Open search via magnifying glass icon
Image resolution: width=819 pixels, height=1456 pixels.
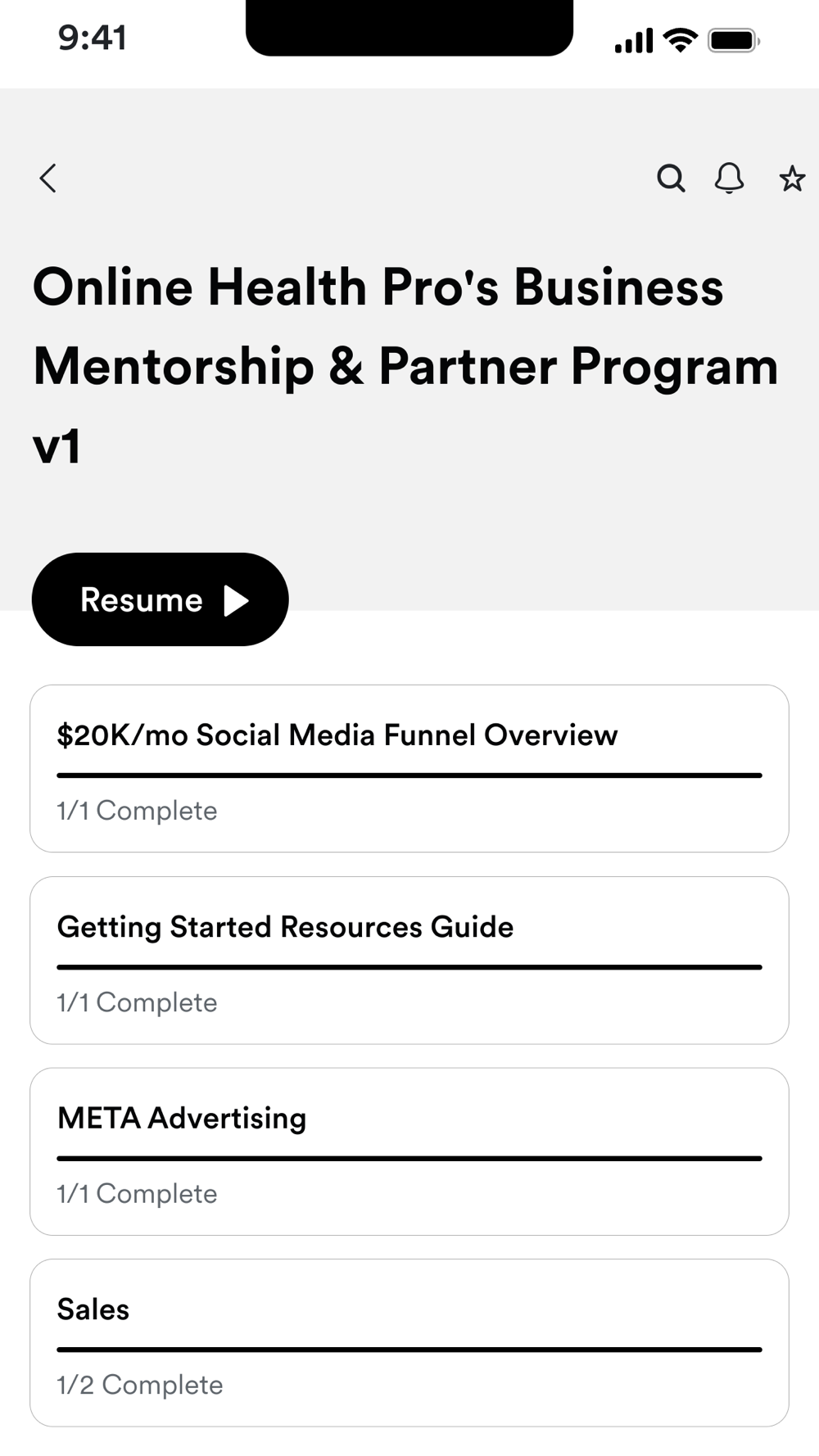[x=671, y=178]
